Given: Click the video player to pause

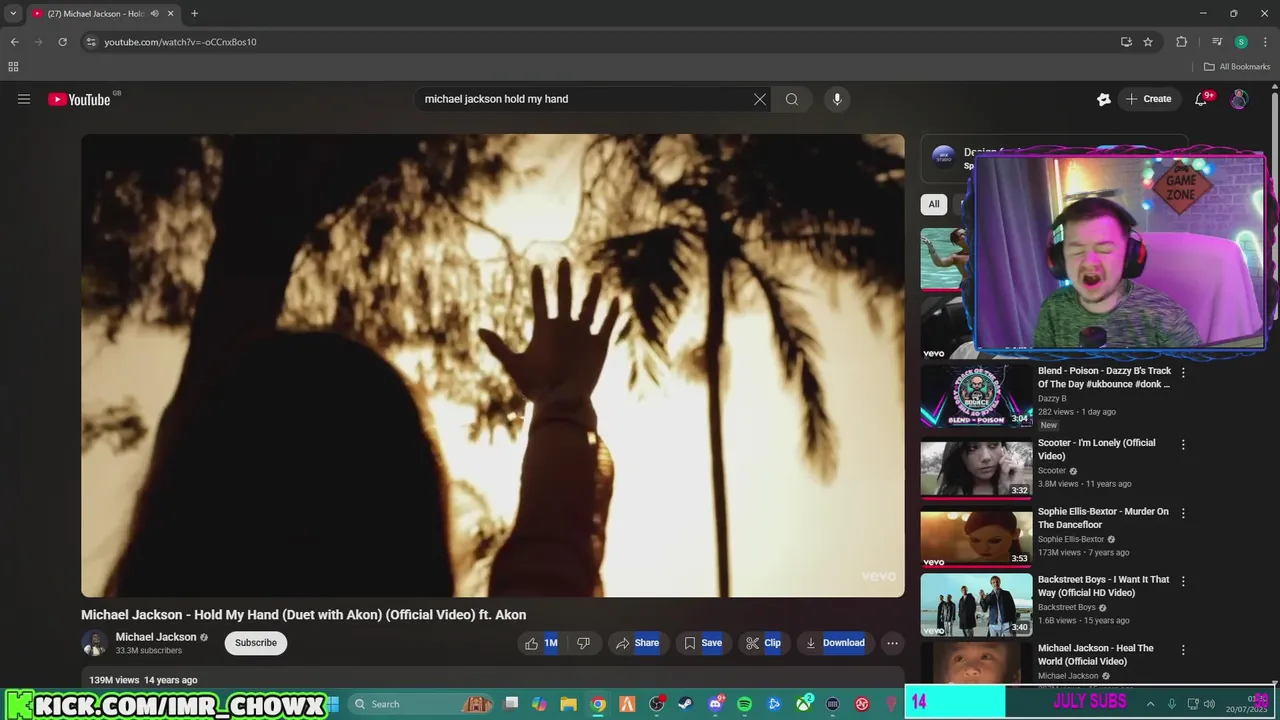Looking at the screenshot, I should coord(493,365).
